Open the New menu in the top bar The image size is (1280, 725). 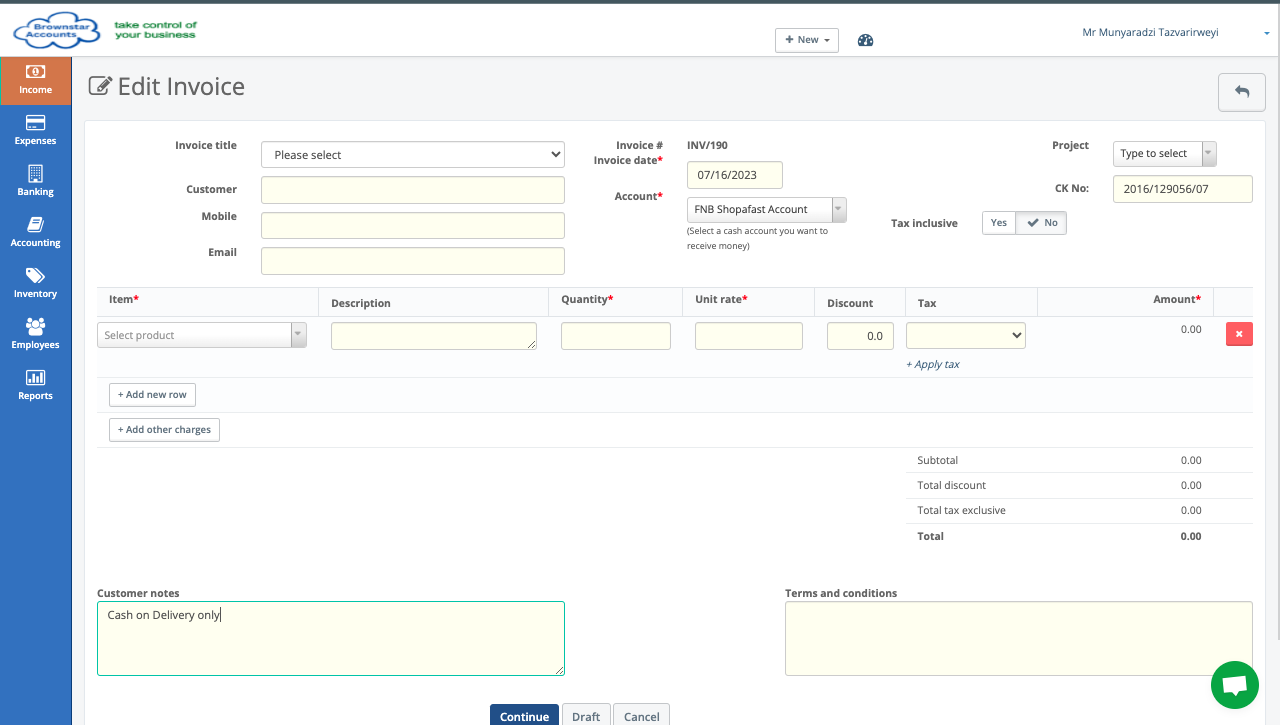806,40
